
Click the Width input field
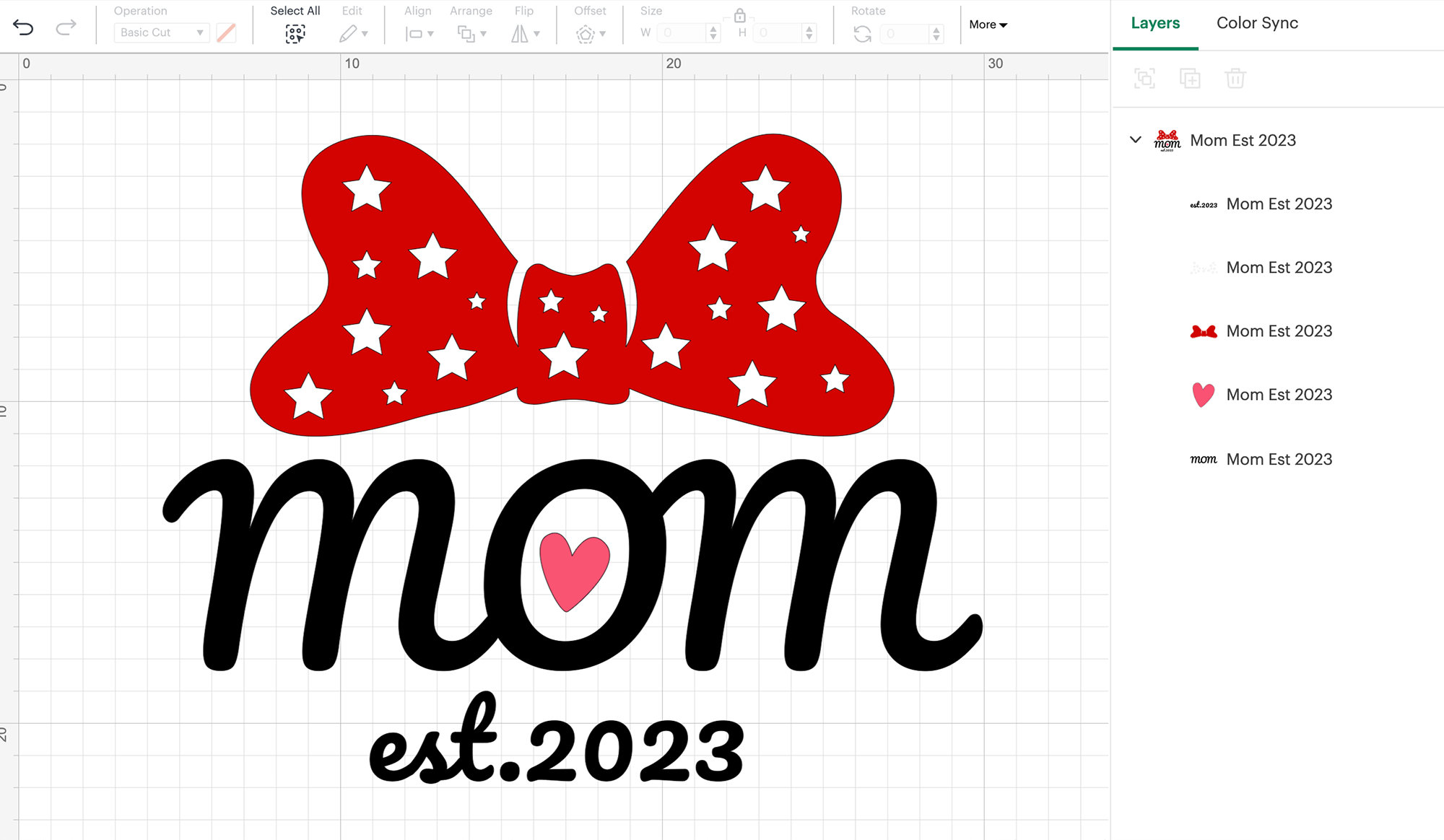pyautogui.click(x=682, y=32)
